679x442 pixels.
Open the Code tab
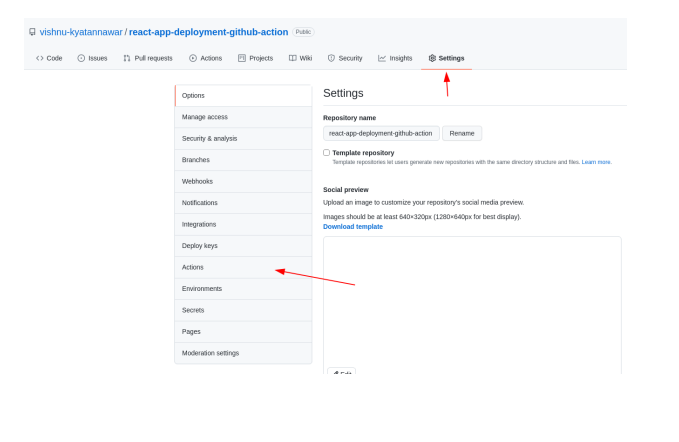click(49, 58)
